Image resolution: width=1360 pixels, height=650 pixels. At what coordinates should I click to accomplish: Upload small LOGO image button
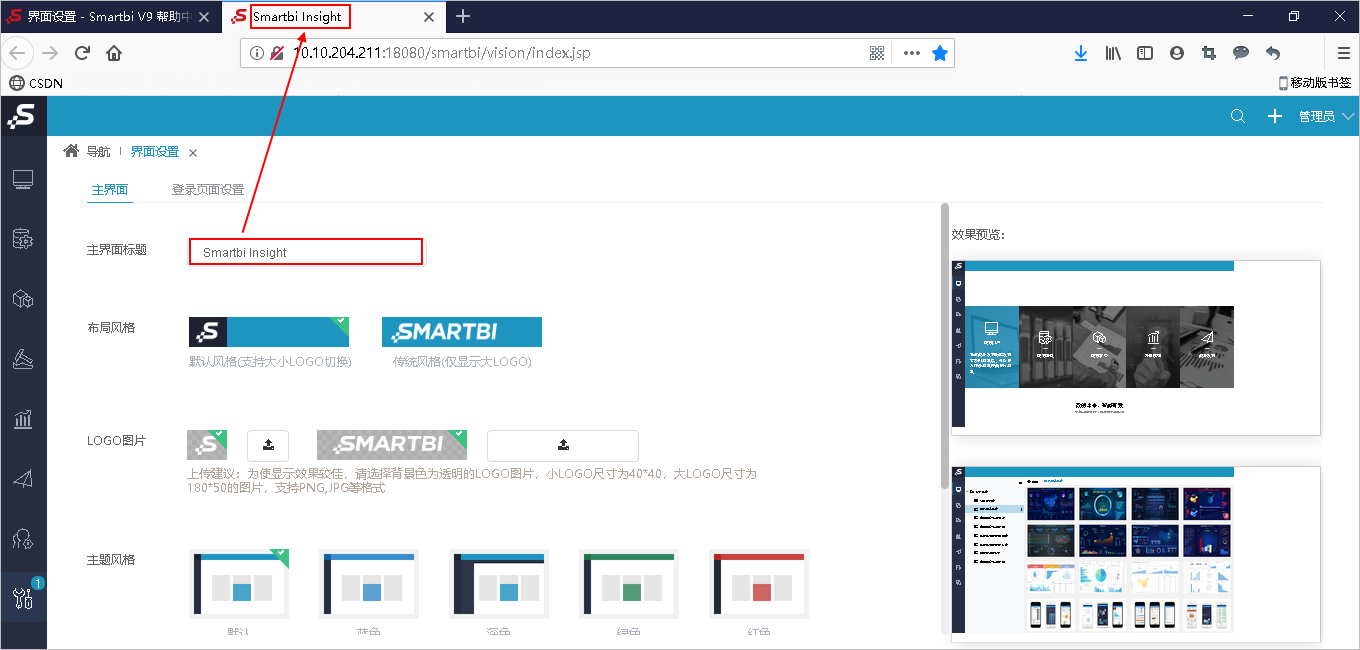click(268, 445)
